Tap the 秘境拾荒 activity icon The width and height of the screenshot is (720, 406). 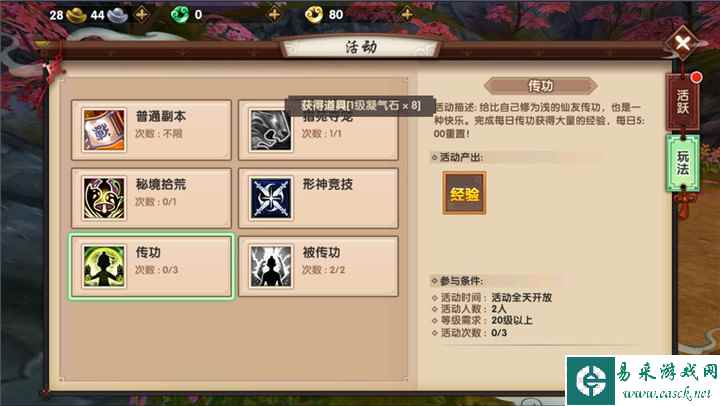(104, 198)
